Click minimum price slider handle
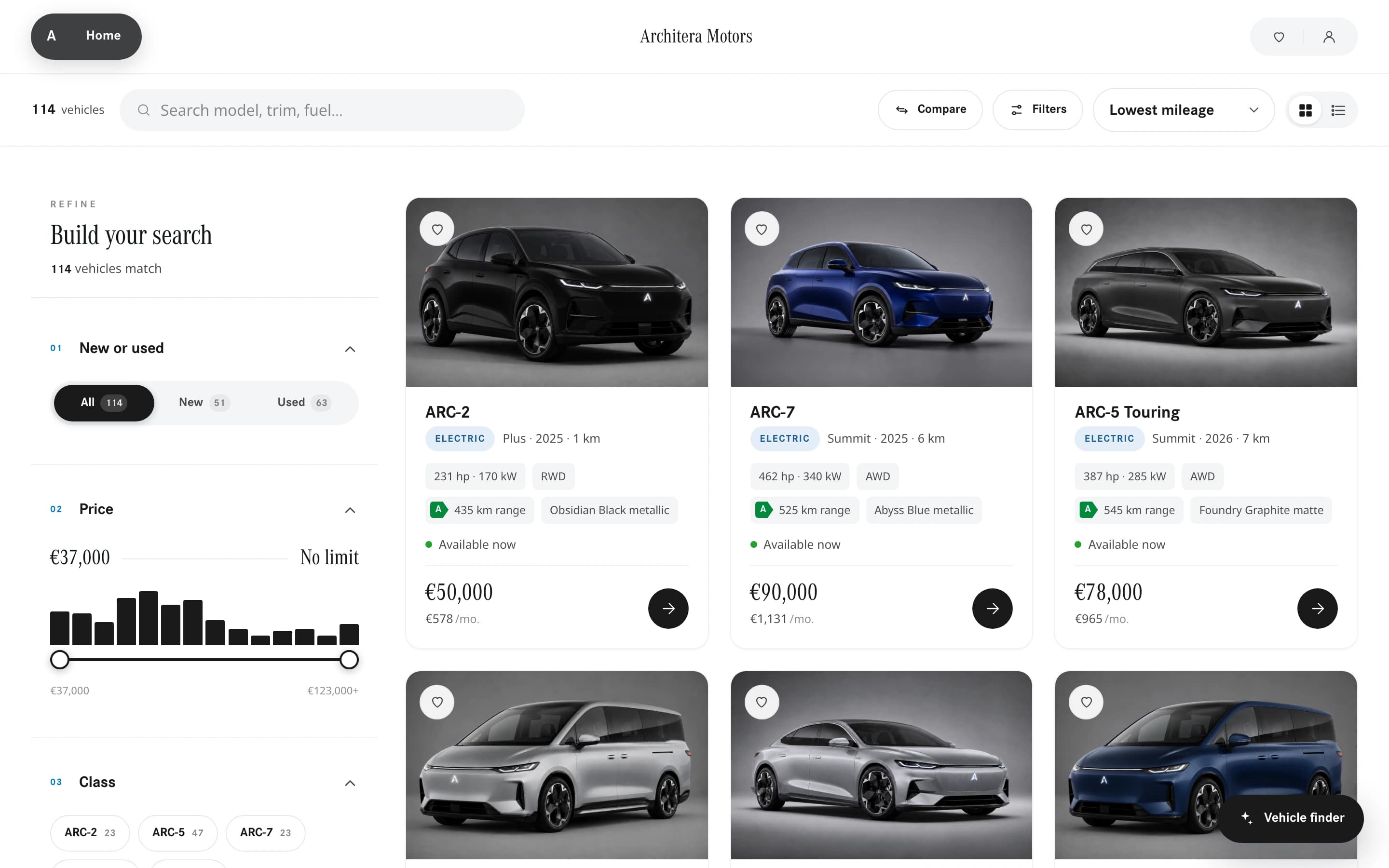The image size is (1389, 868). (60, 660)
